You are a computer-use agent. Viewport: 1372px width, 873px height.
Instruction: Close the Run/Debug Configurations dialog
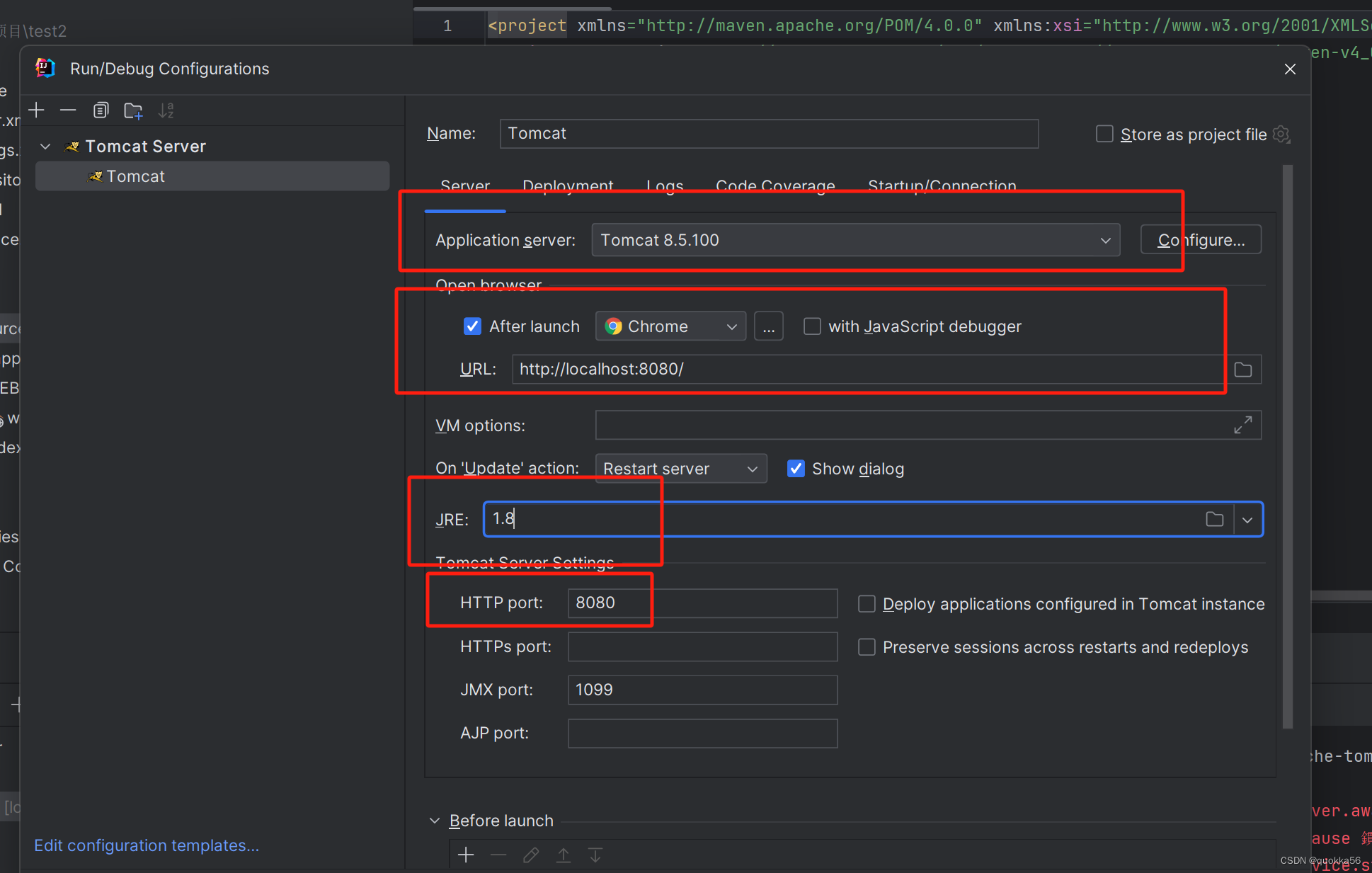1290,69
